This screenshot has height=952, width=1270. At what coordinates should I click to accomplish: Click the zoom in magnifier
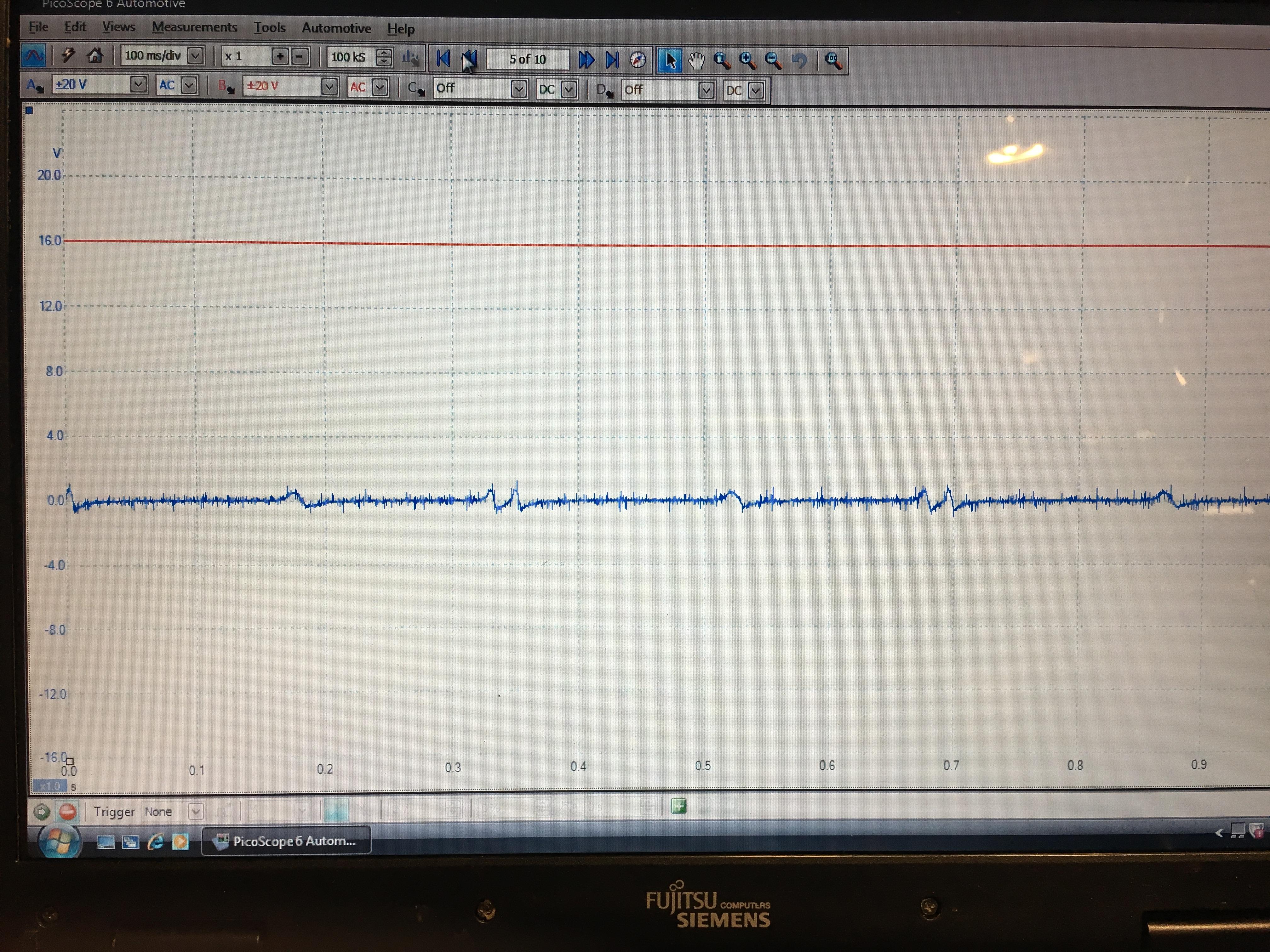click(x=747, y=60)
